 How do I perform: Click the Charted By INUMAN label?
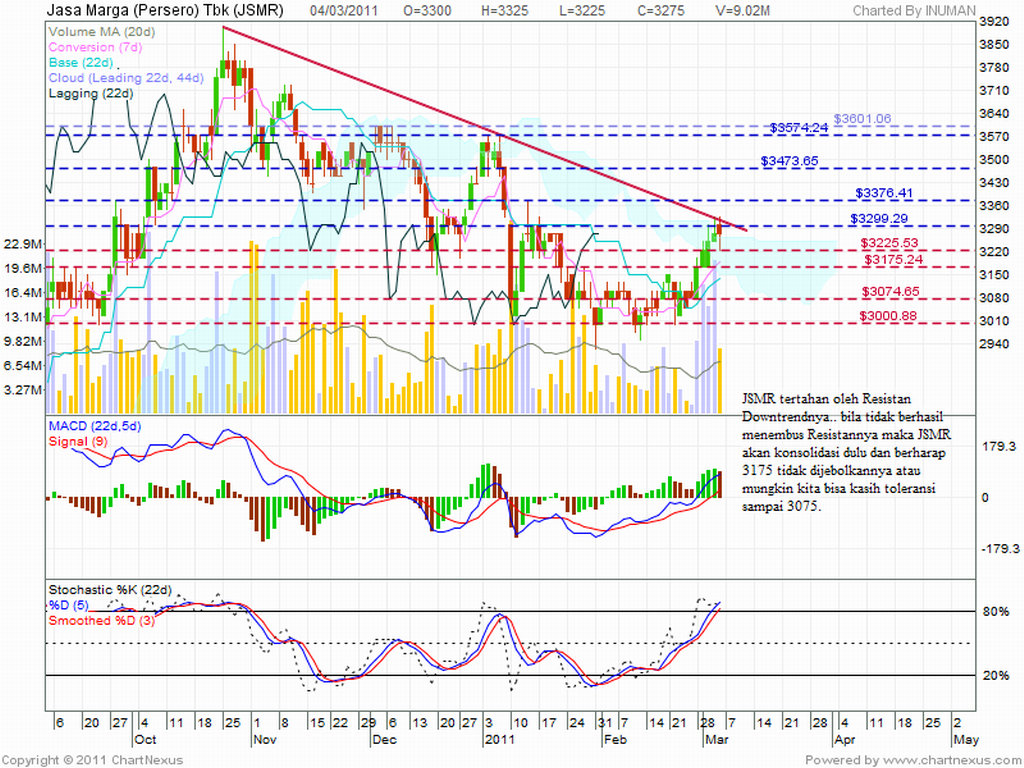pyautogui.click(x=914, y=10)
